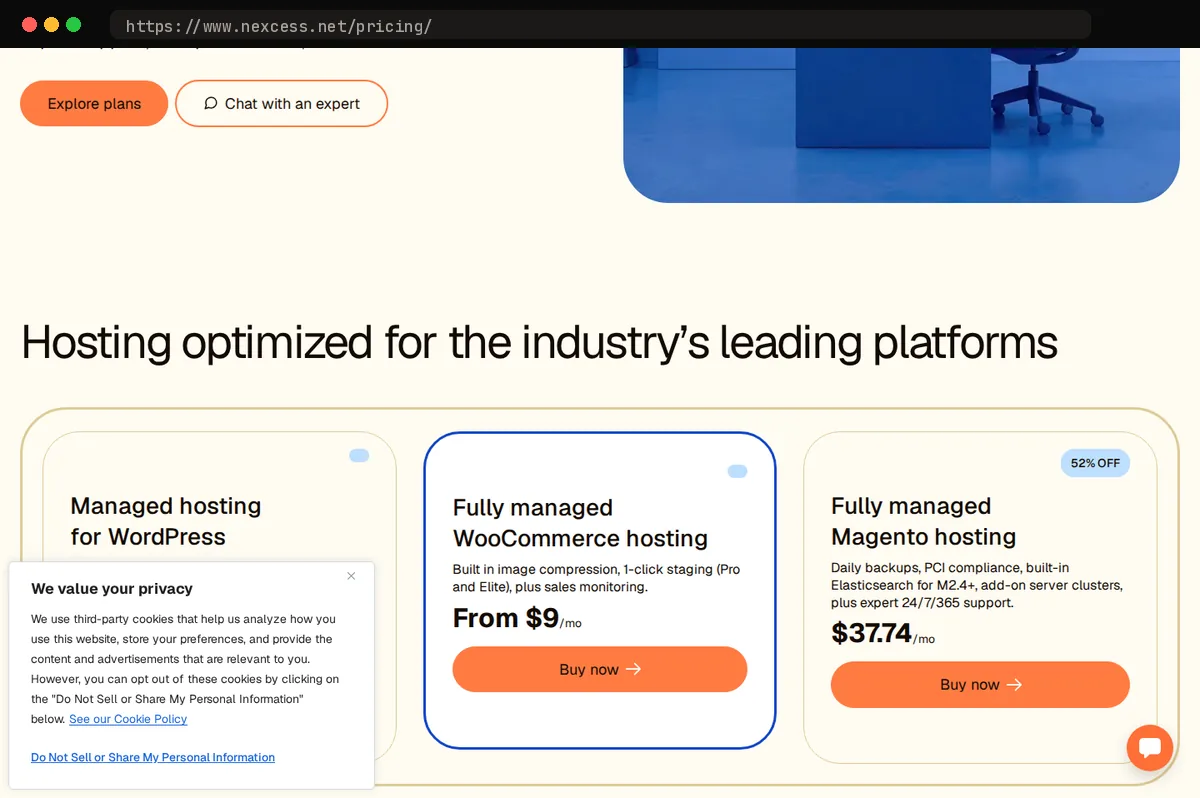Click the From $9/mo price

coord(517,619)
